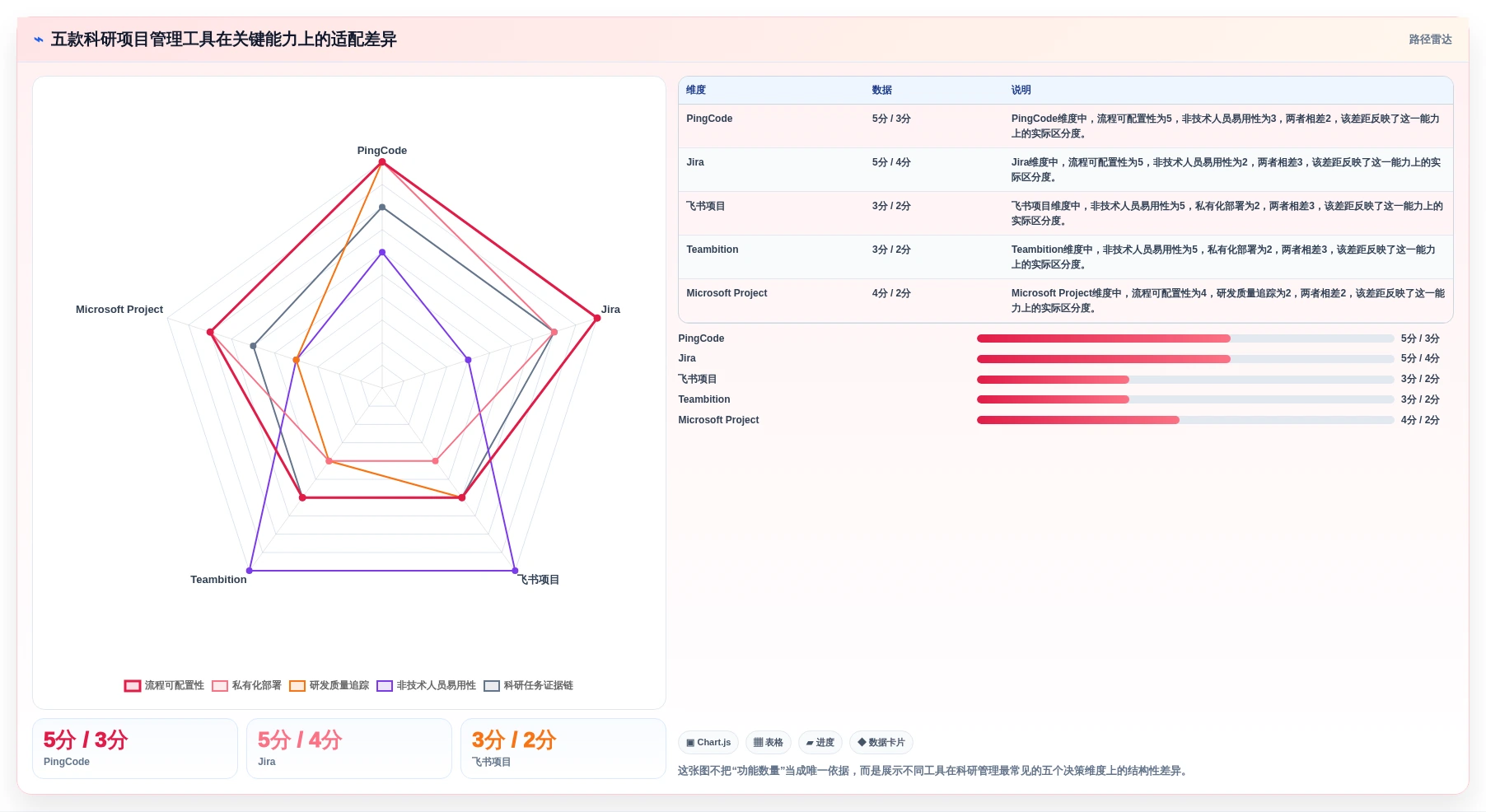Click the 数据卡片 tag chip
This screenshot has height=812, width=1486.
[881, 742]
